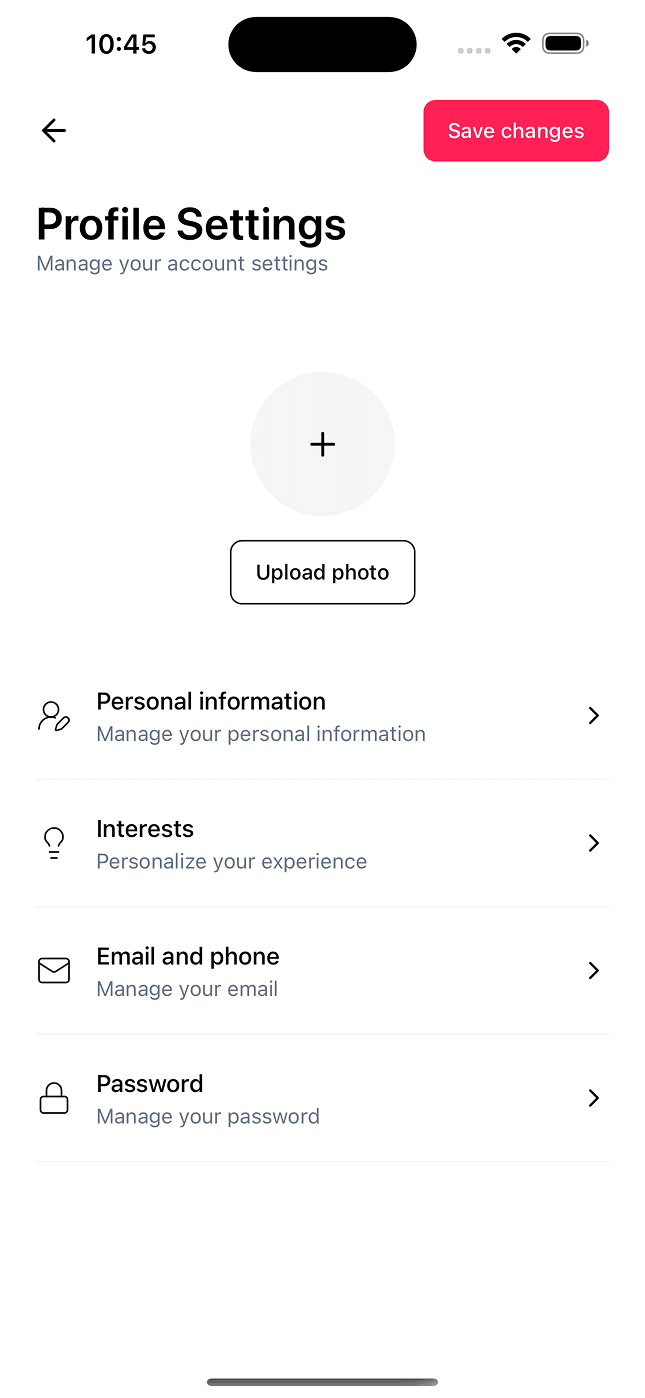The width and height of the screenshot is (645, 1398).
Task: Click the Manage your password subtitle
Action: 207,1115
